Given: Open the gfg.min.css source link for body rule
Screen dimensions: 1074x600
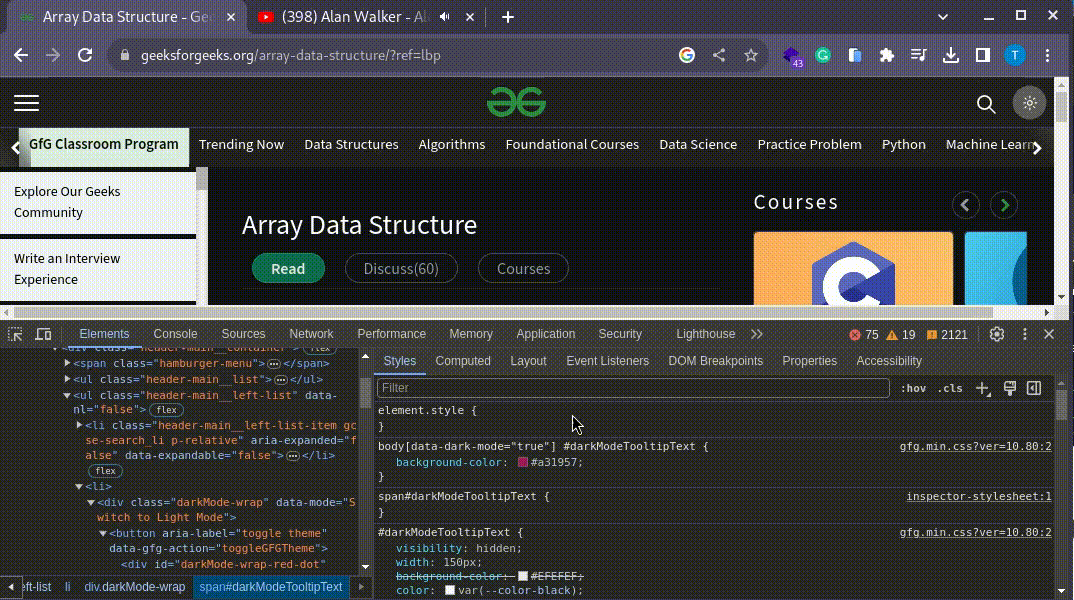Looking at the screenshot, I should point(975,446).
